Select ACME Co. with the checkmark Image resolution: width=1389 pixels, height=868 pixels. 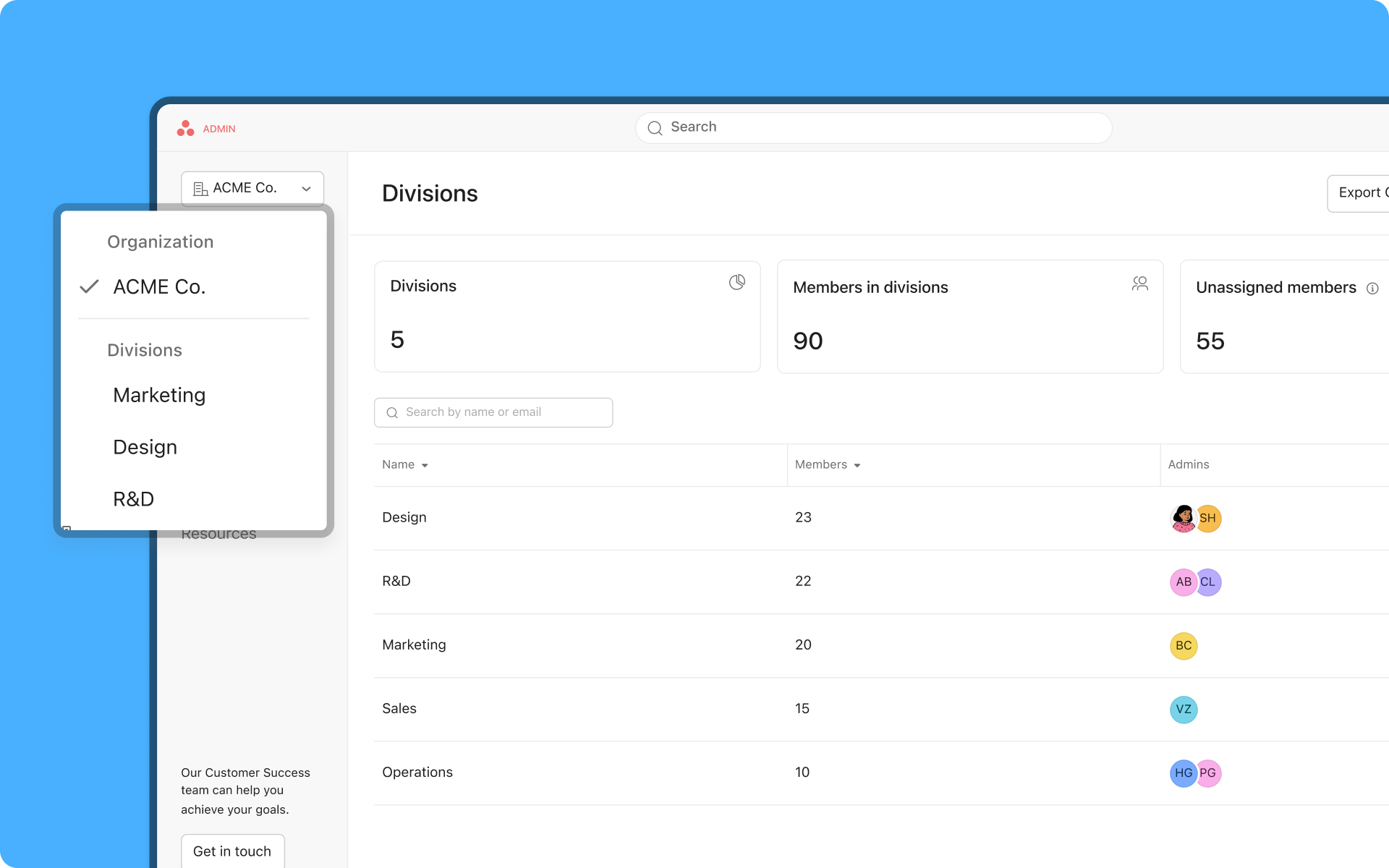(158, 286)
